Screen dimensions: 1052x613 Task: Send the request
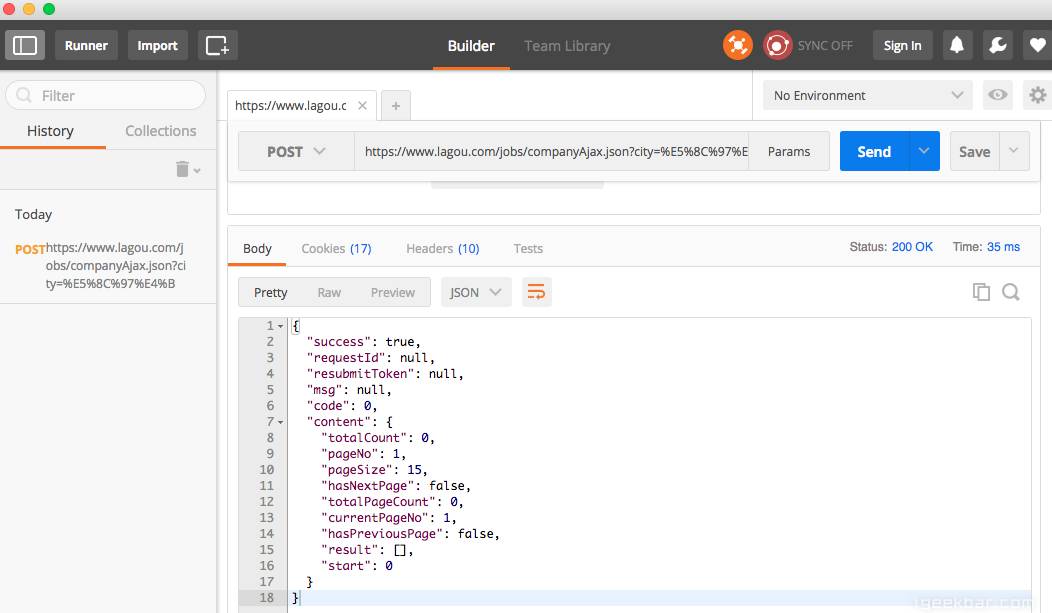[x=874, y=152]
